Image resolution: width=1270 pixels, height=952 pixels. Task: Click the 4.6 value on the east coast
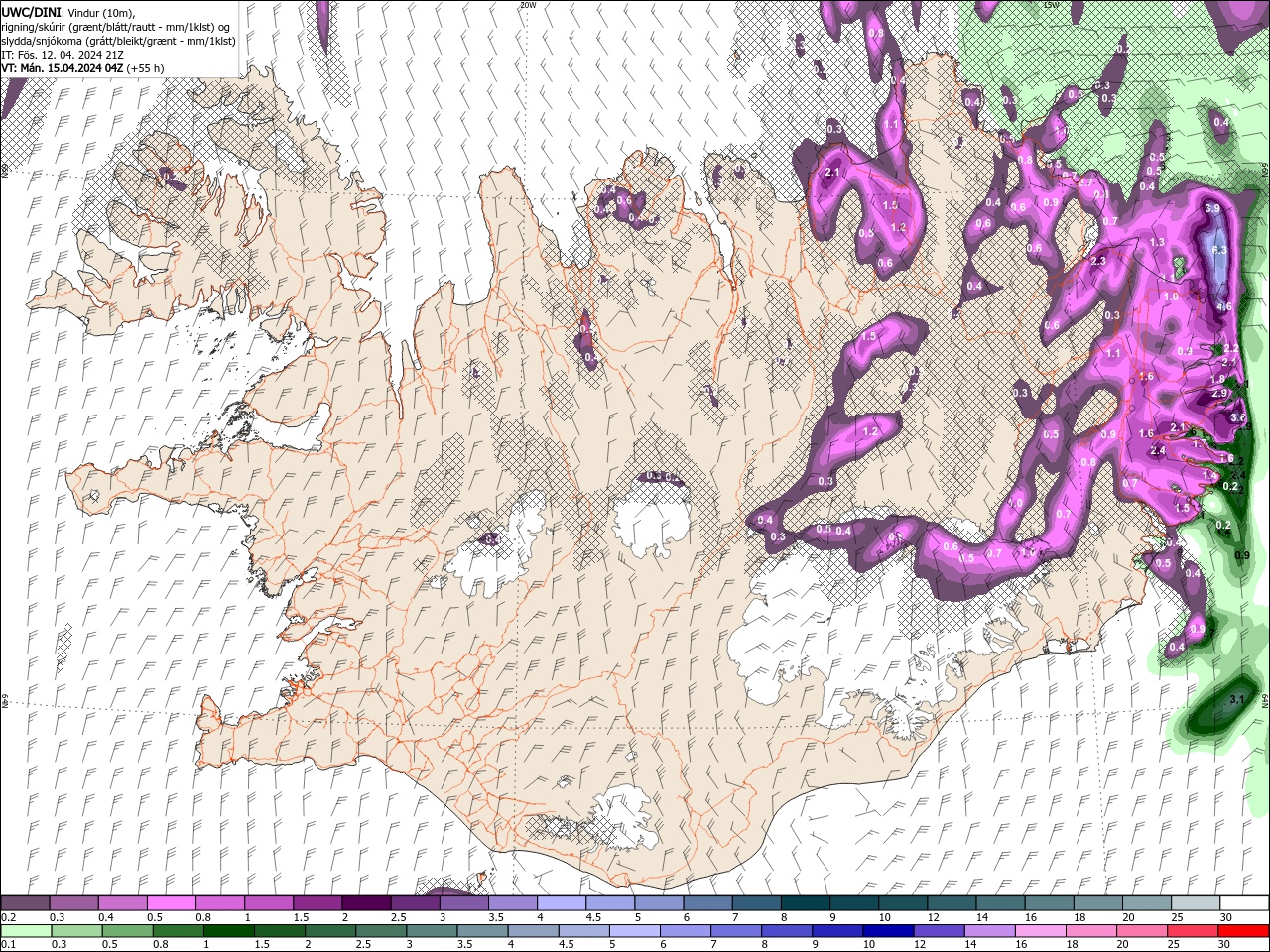[1223, 307]
